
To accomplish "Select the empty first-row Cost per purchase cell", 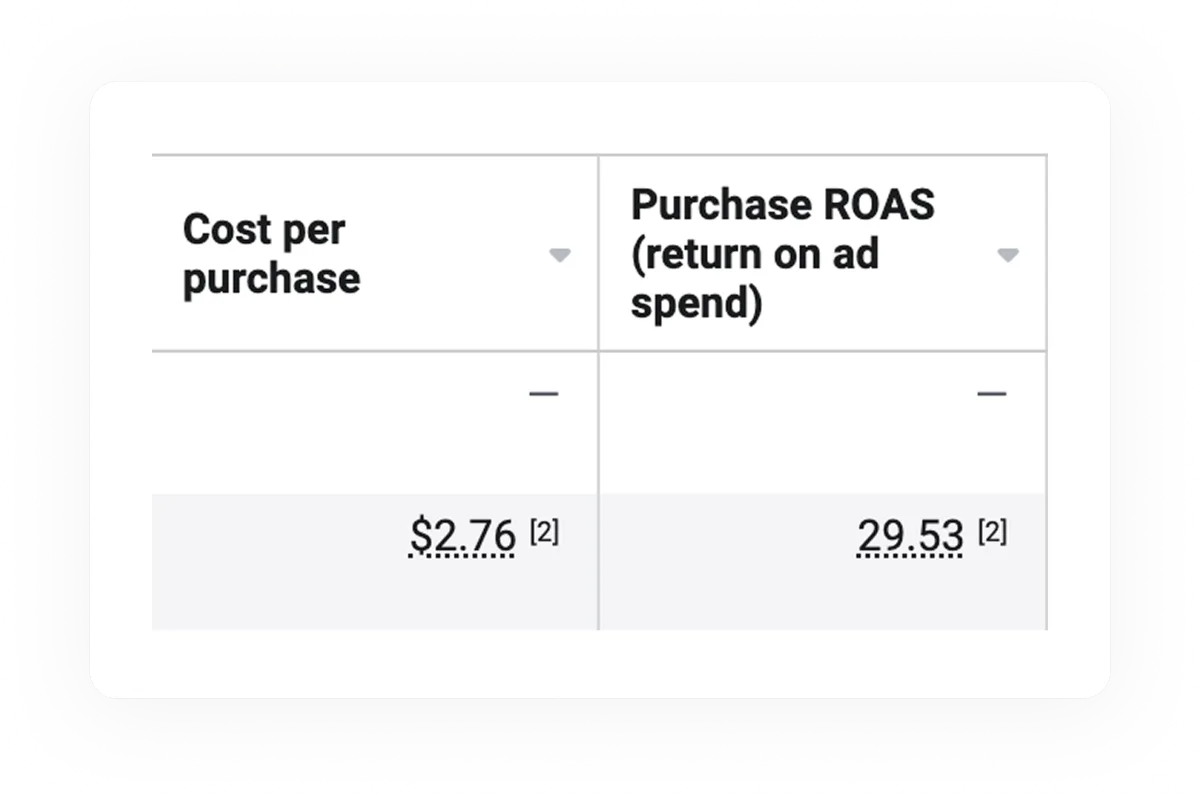I will [375, 422].
